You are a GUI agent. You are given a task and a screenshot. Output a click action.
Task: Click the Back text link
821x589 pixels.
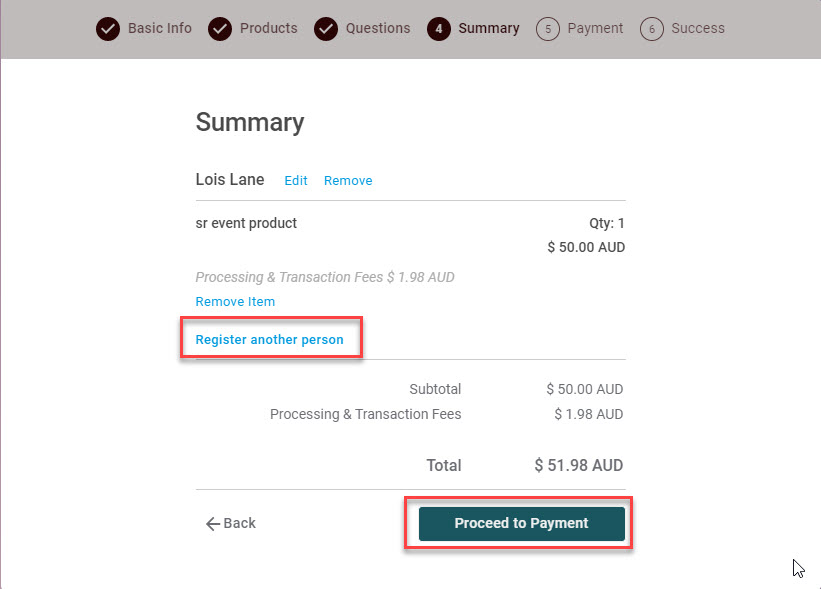(240, 523)
